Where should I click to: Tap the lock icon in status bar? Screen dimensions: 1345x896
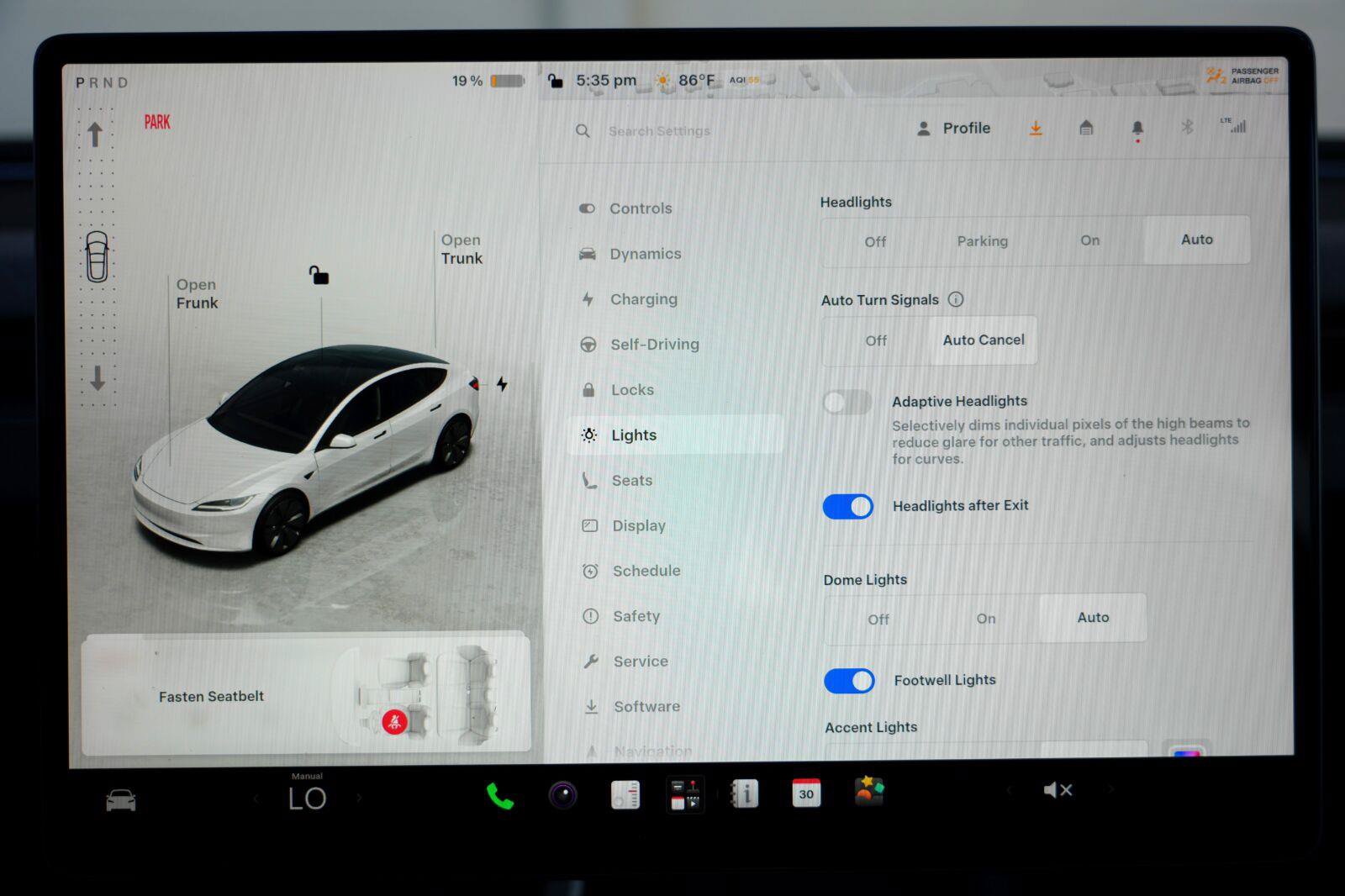555,81
